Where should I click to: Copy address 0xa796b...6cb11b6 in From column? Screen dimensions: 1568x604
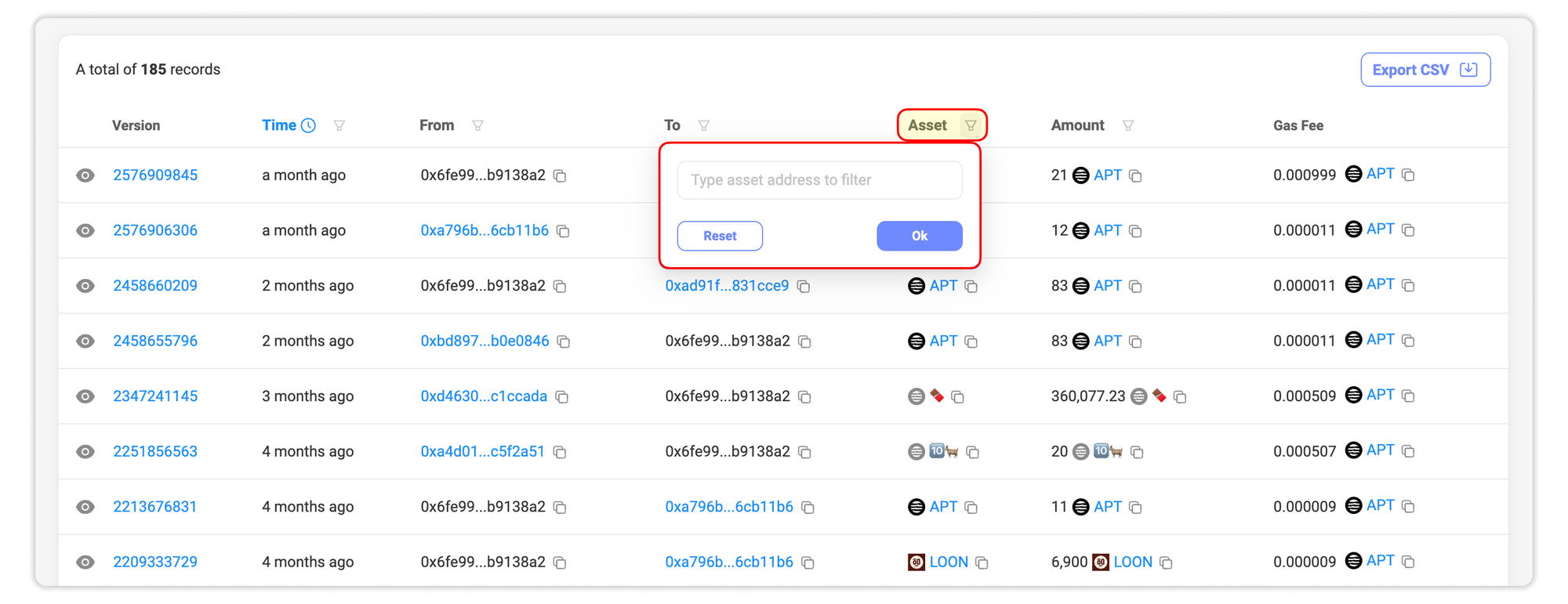click(563, 231)
